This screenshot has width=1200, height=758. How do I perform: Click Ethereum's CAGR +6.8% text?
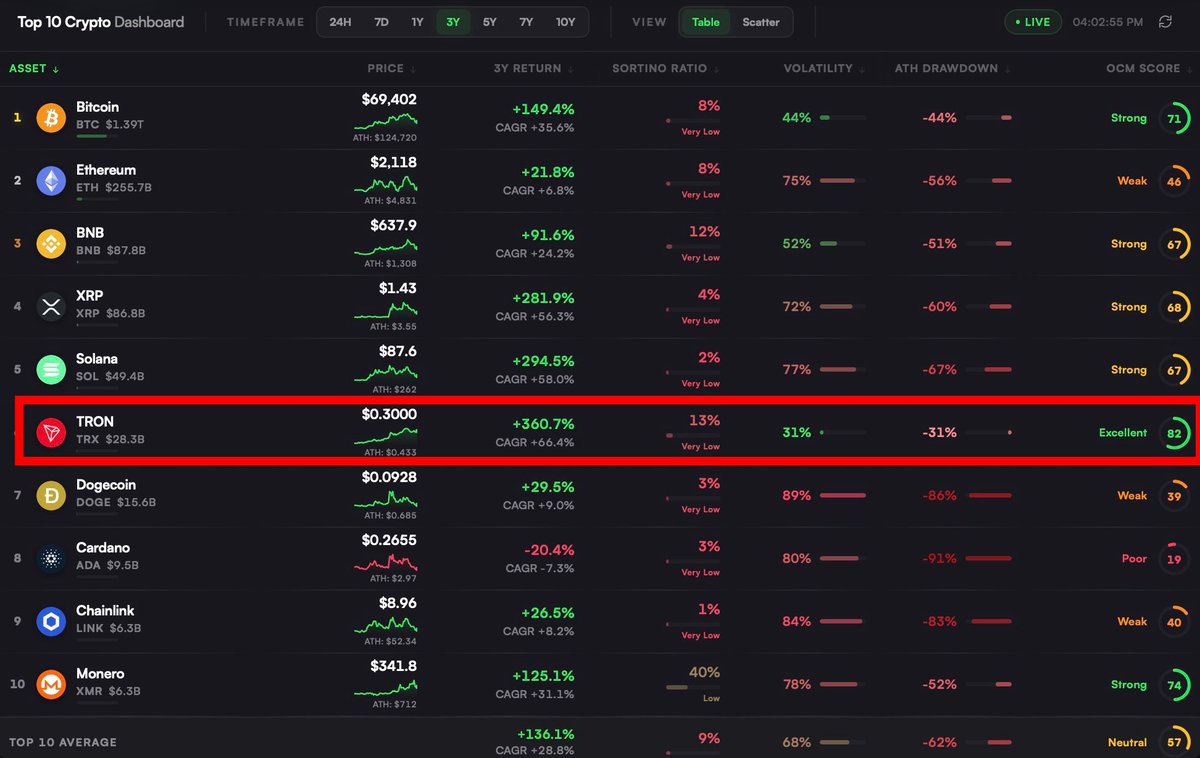click(x=539, y=190)
